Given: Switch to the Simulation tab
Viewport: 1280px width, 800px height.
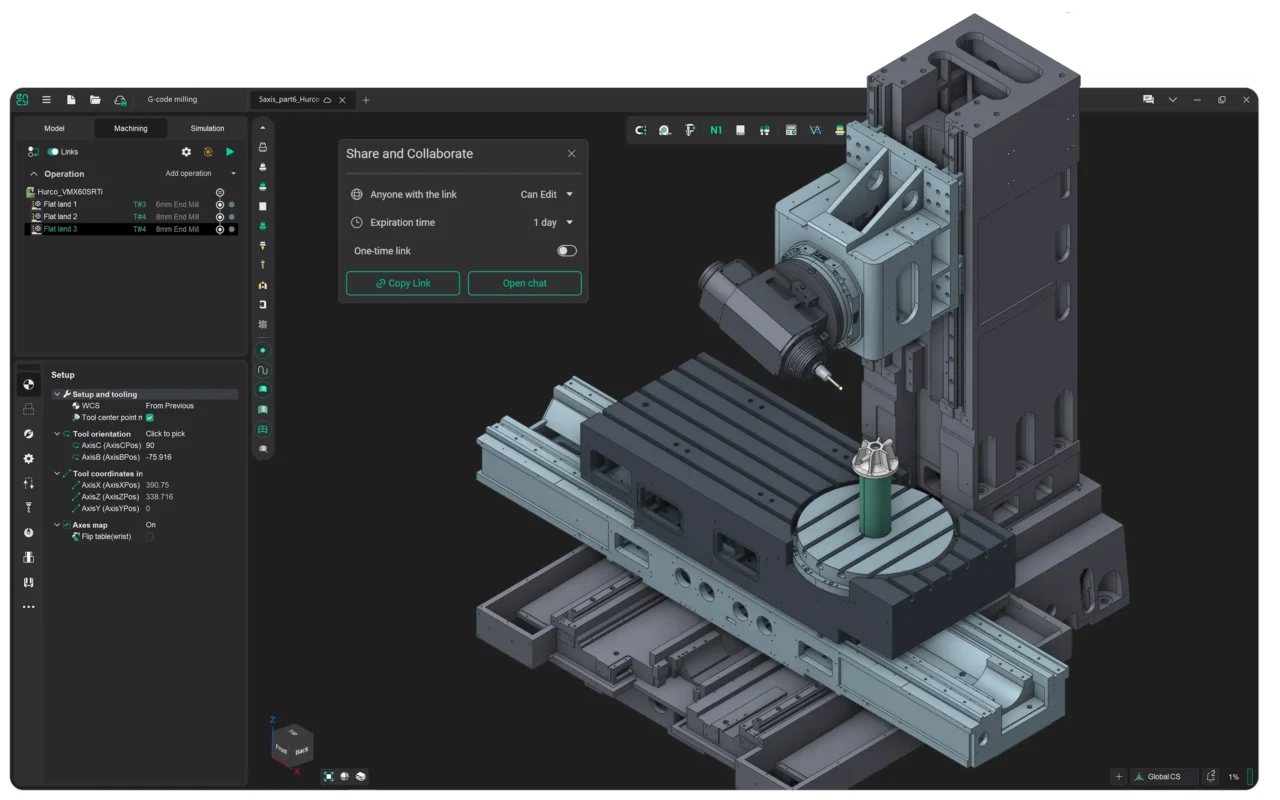Looking at the screenshot, I should [207, 128].
